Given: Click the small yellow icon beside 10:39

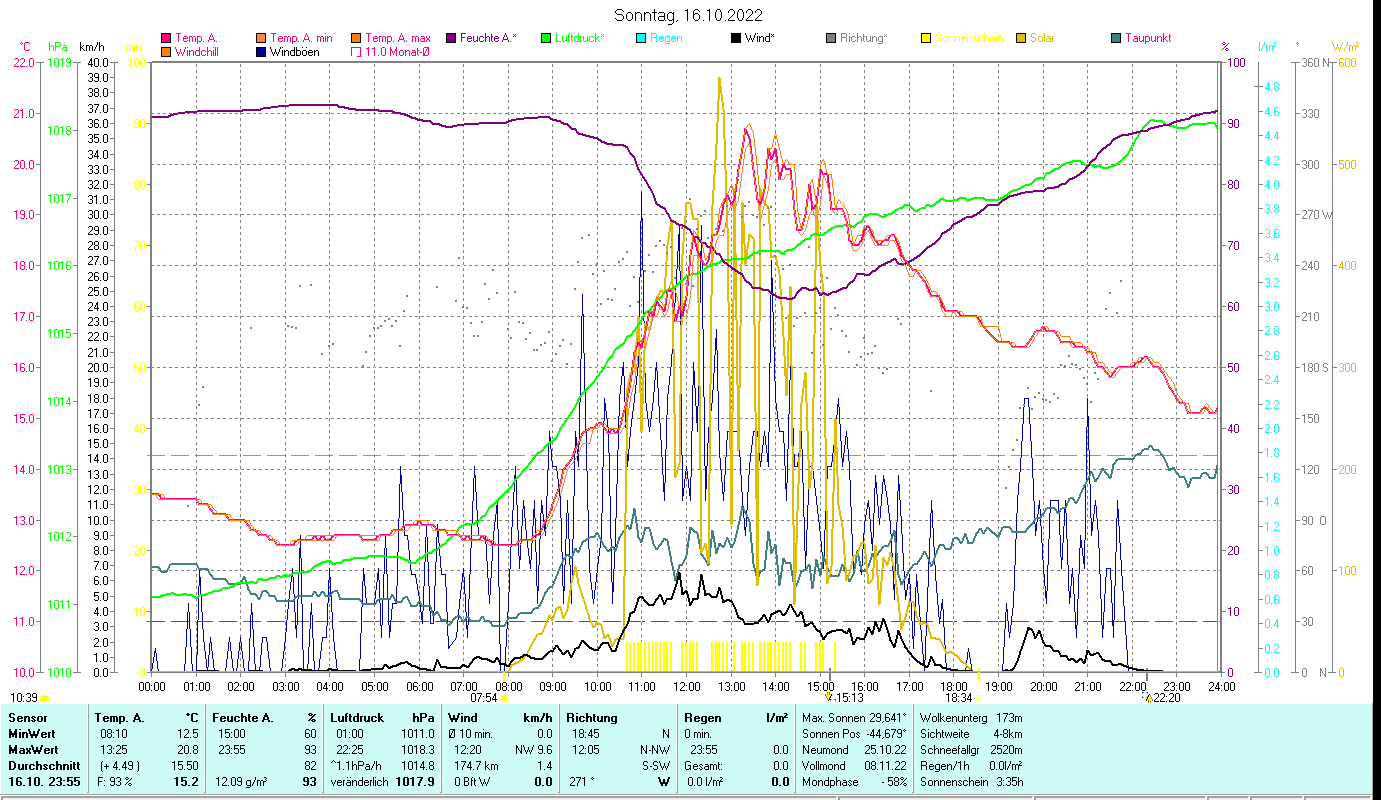Looking at the screenshot, I should (x=45, y=697).
